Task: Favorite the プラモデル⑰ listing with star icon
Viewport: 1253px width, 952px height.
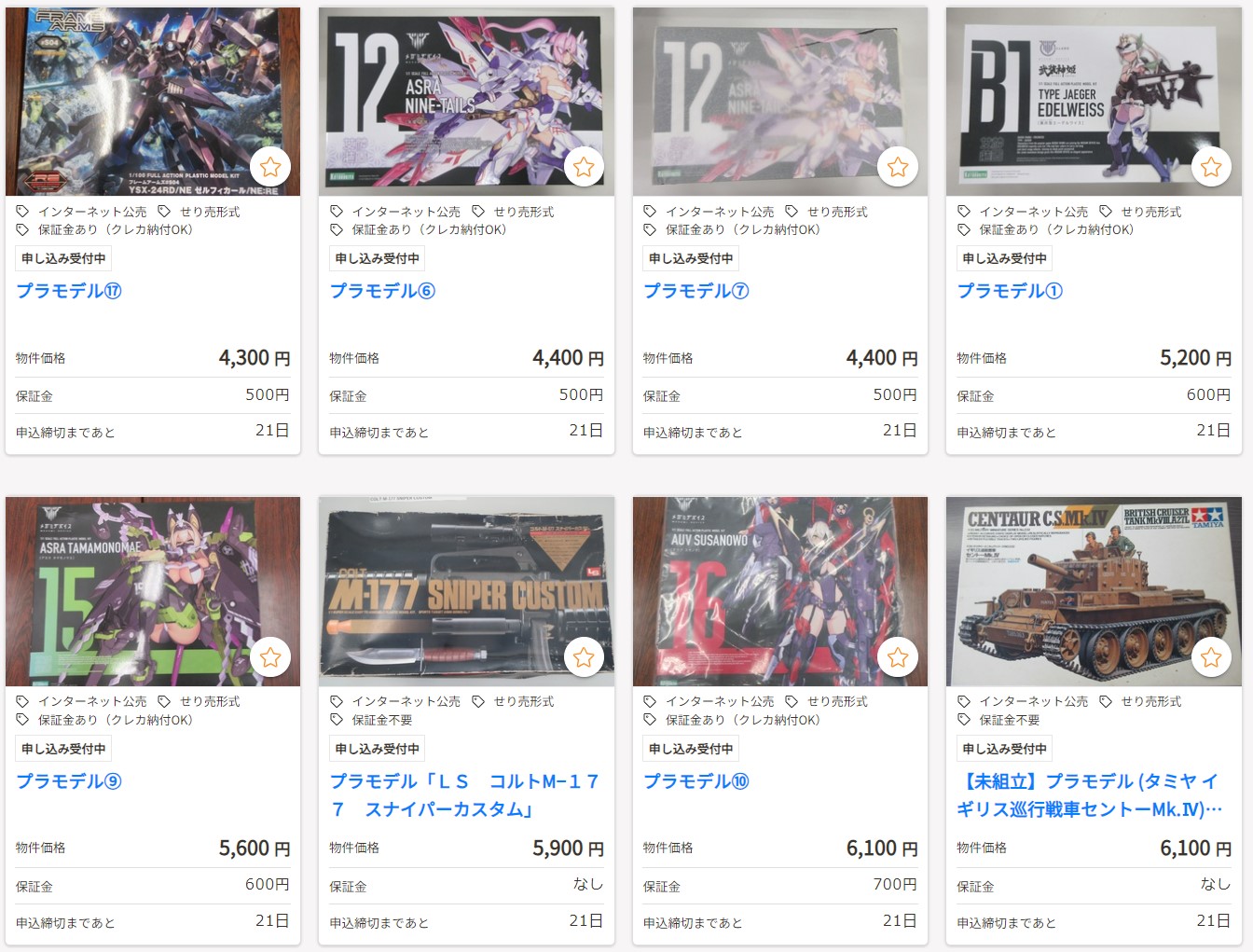Action: point(270,167)
